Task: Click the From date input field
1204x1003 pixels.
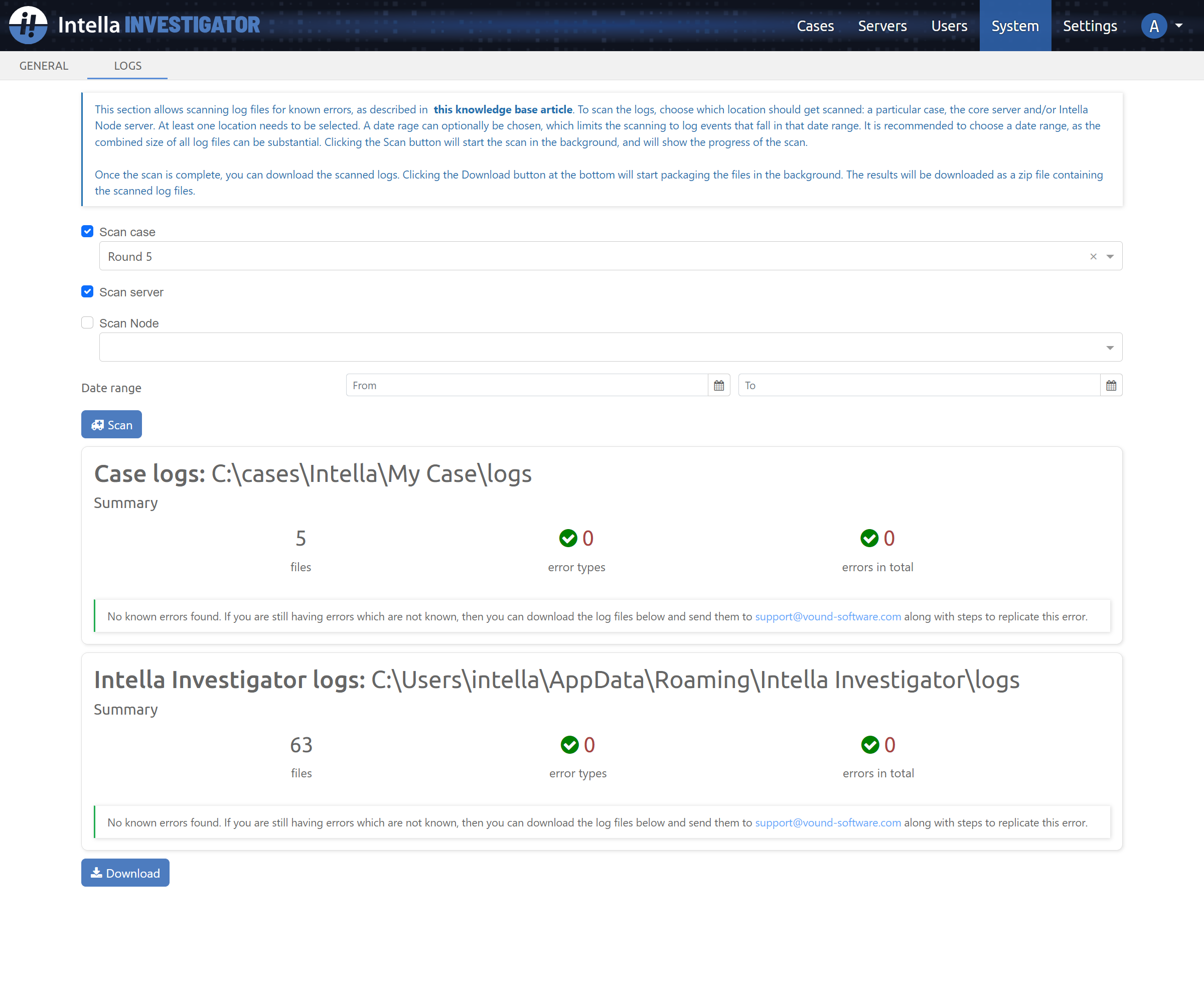Action: [527, 385]
